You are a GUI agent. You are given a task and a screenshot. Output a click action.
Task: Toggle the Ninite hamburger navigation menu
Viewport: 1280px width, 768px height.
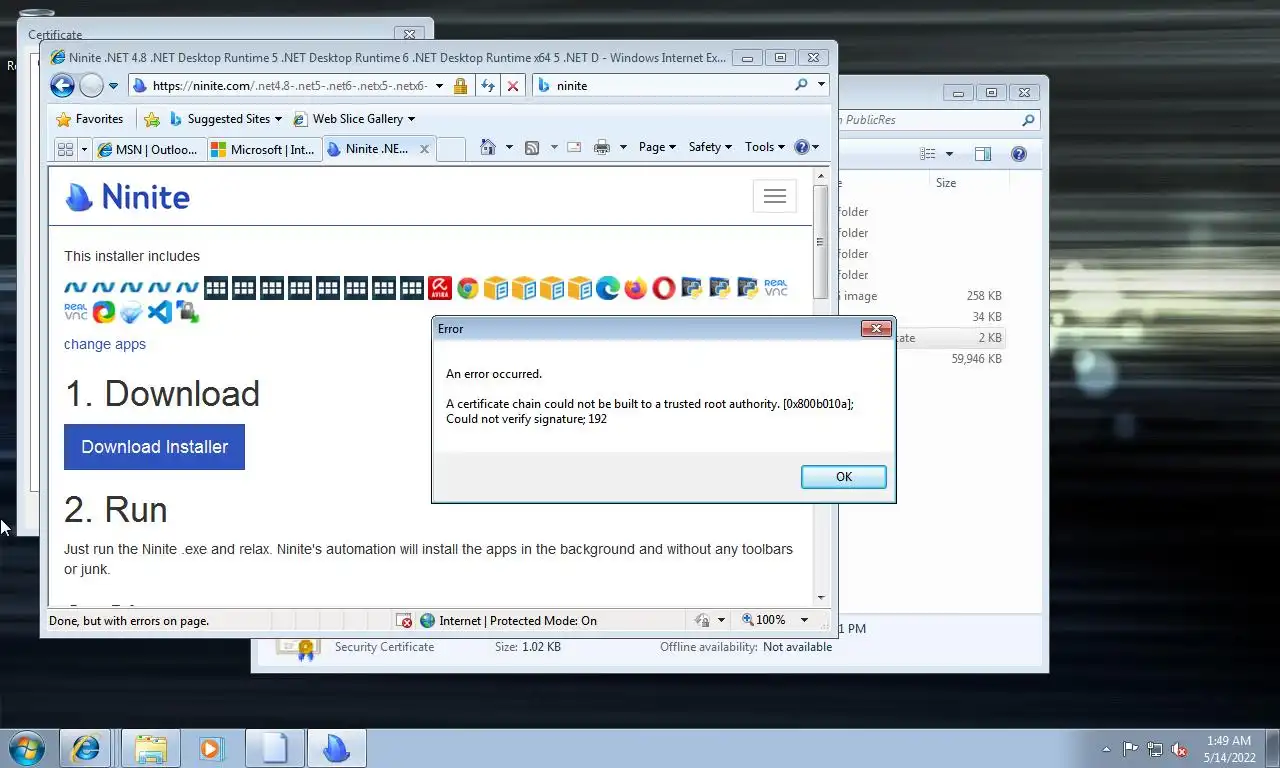tap(774, 196)
